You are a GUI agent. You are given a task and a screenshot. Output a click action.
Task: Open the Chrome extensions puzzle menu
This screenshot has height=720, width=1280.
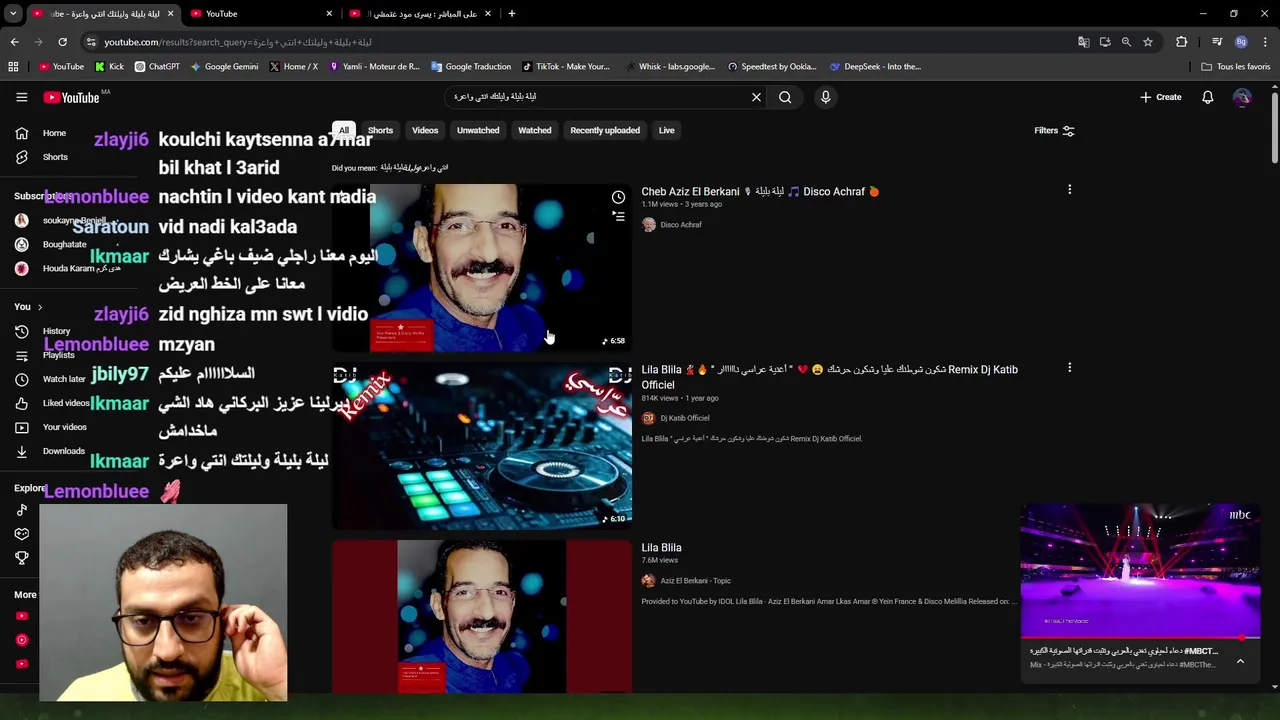(x=1181, y=42)
